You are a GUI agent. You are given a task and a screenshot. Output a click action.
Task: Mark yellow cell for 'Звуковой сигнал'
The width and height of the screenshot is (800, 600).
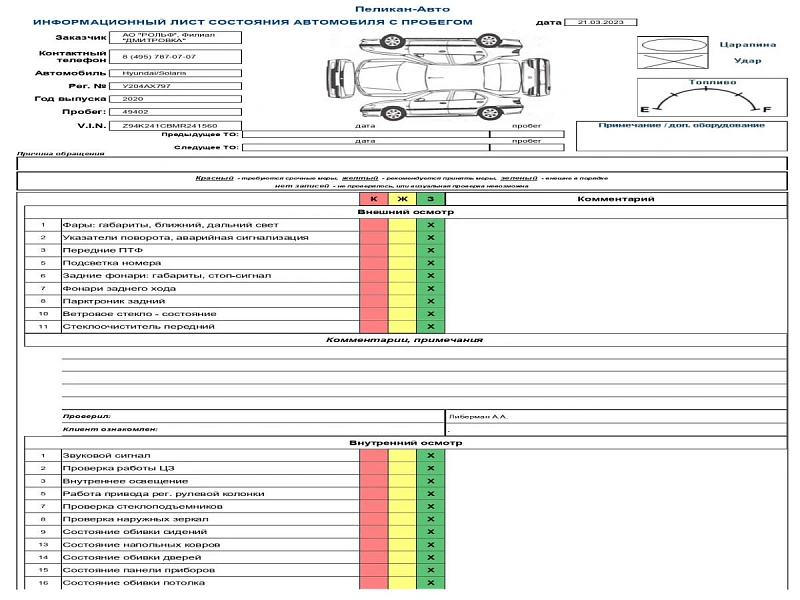click(402, 455)
